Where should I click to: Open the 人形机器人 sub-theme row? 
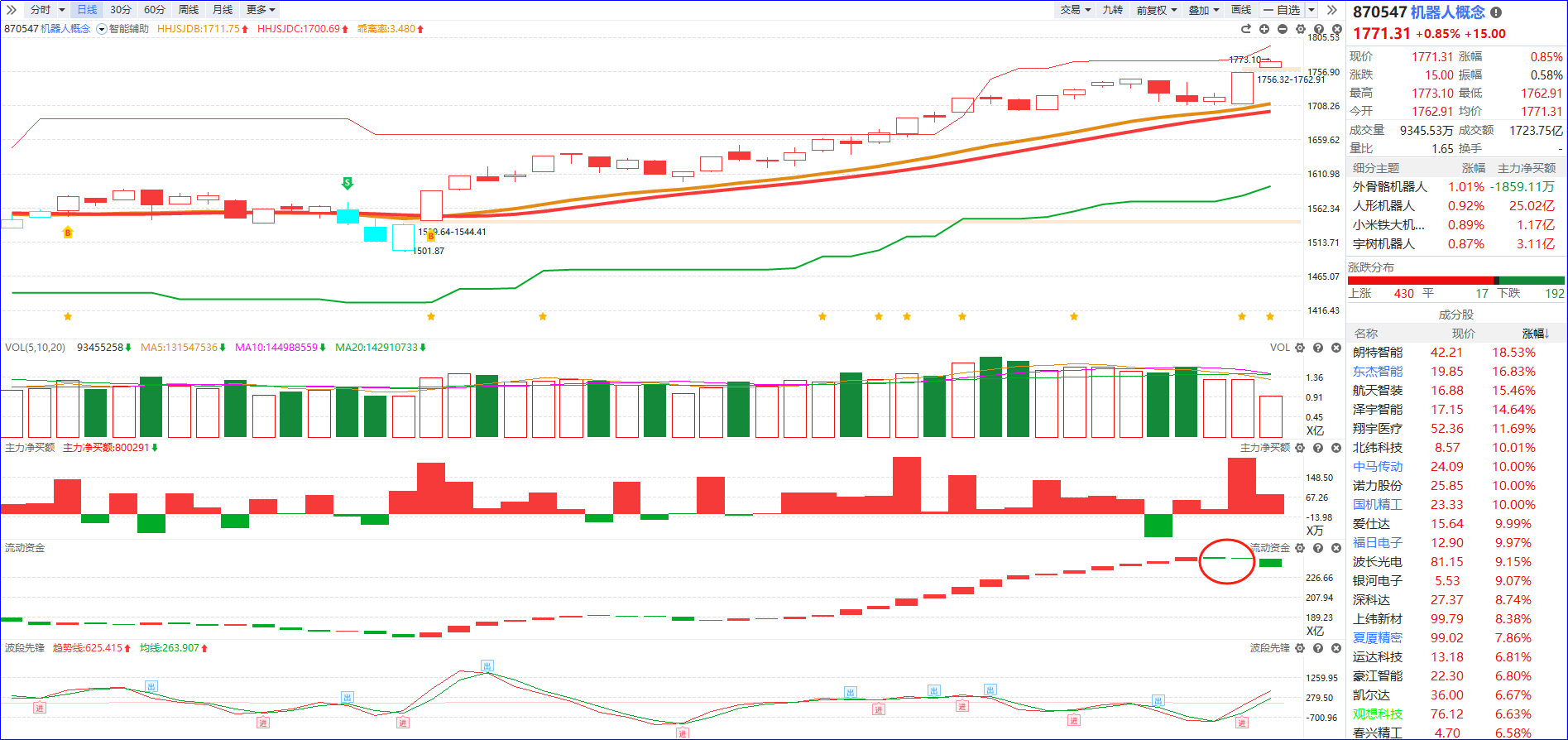(1456, 206)
